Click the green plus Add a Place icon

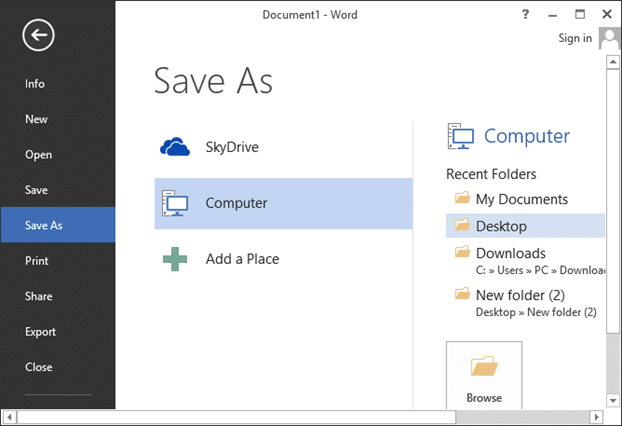tap(175, 259)
